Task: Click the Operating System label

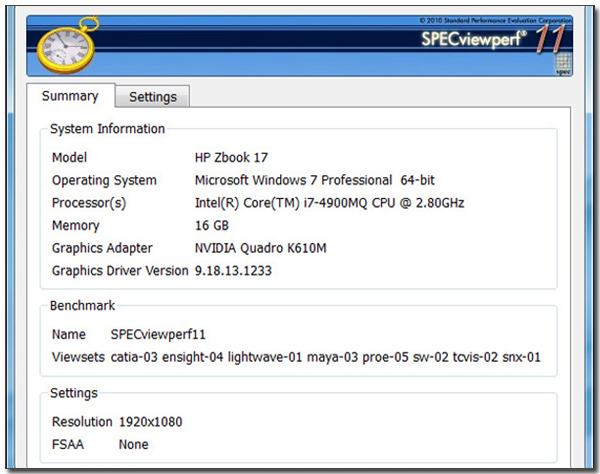Action: coord(104,180)
